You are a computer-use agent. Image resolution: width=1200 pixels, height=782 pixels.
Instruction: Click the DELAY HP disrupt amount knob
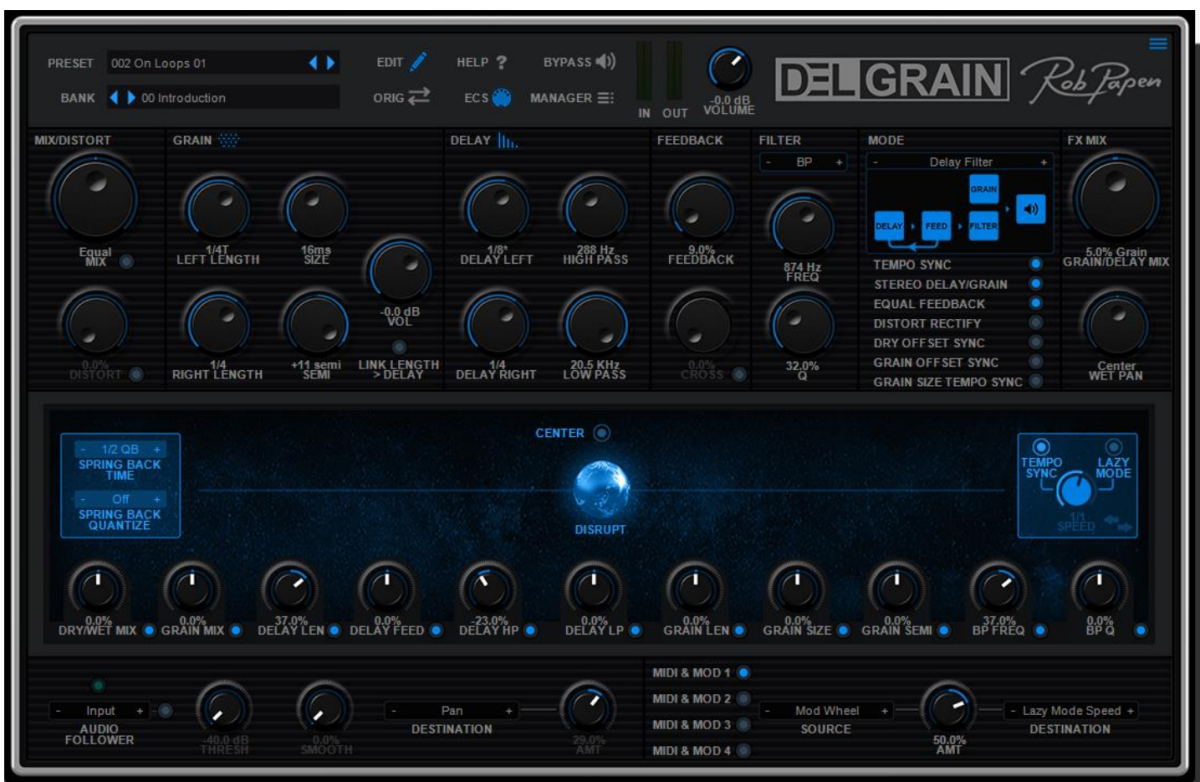pyautogui.click(x=488, y=590)
